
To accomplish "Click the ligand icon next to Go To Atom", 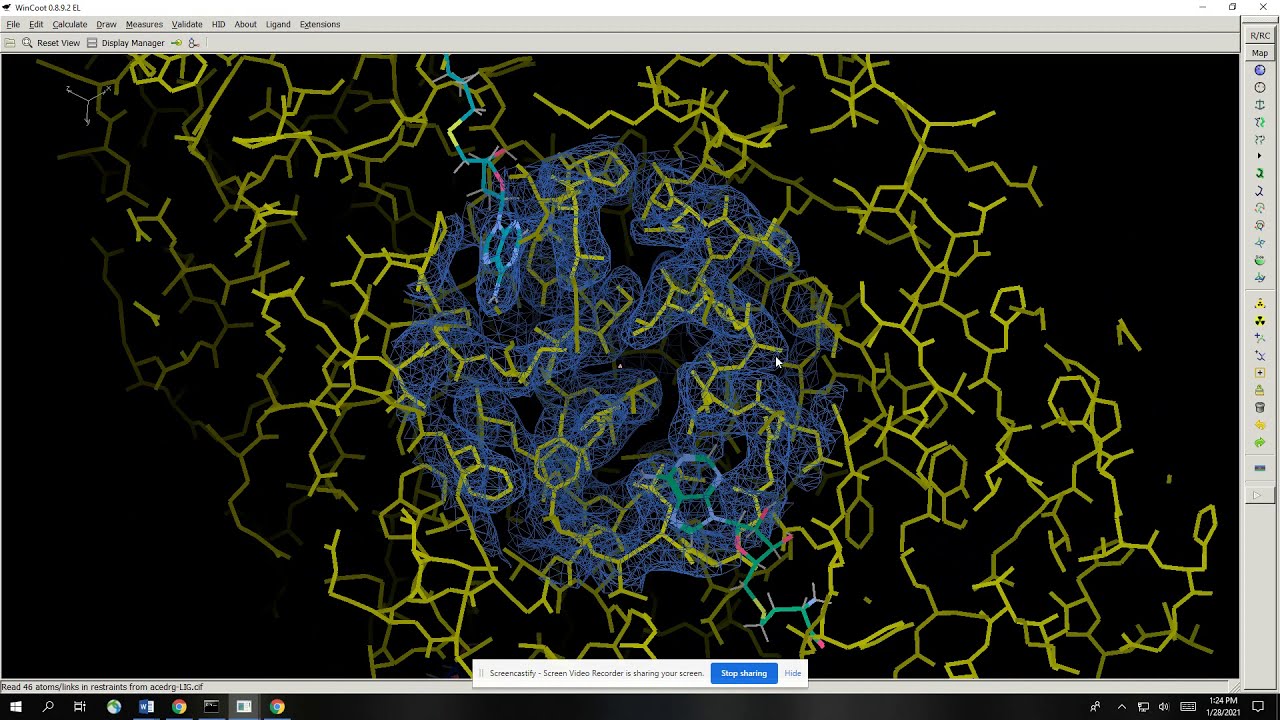I will tap(194, 43).
